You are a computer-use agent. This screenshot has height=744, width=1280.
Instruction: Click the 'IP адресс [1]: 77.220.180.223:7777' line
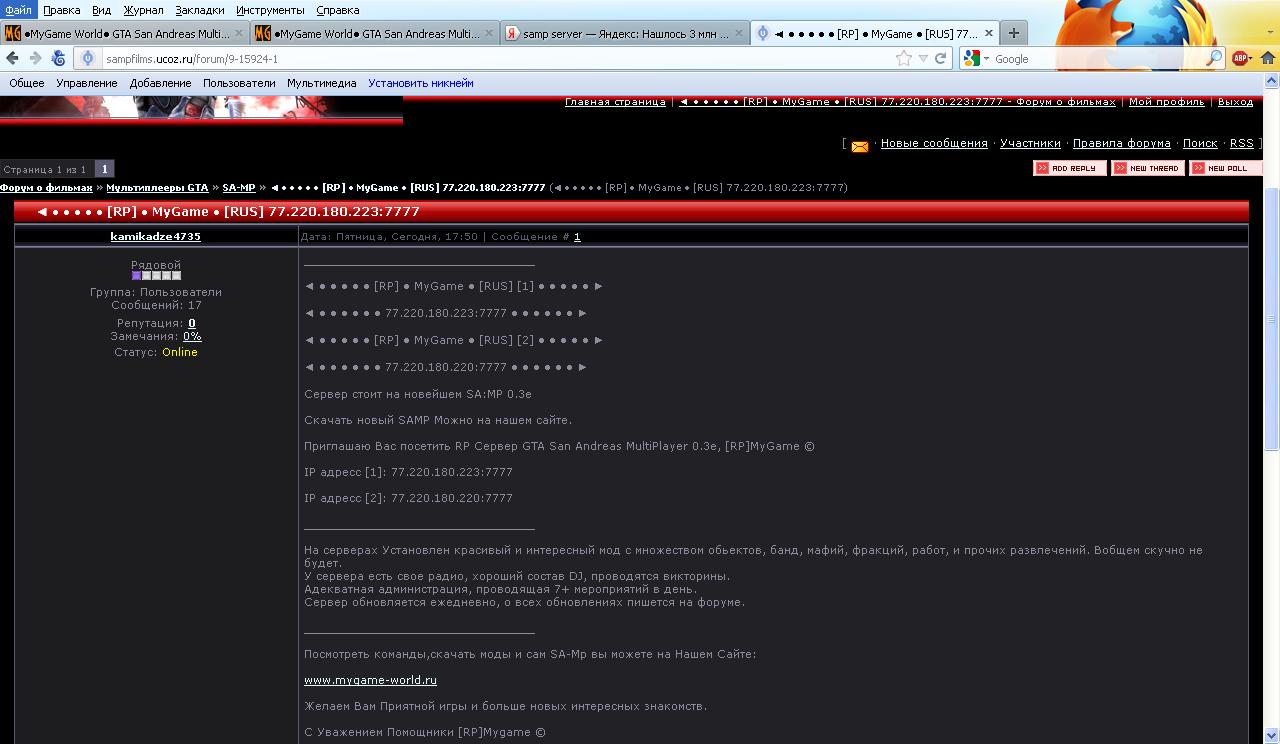point(408,472)
